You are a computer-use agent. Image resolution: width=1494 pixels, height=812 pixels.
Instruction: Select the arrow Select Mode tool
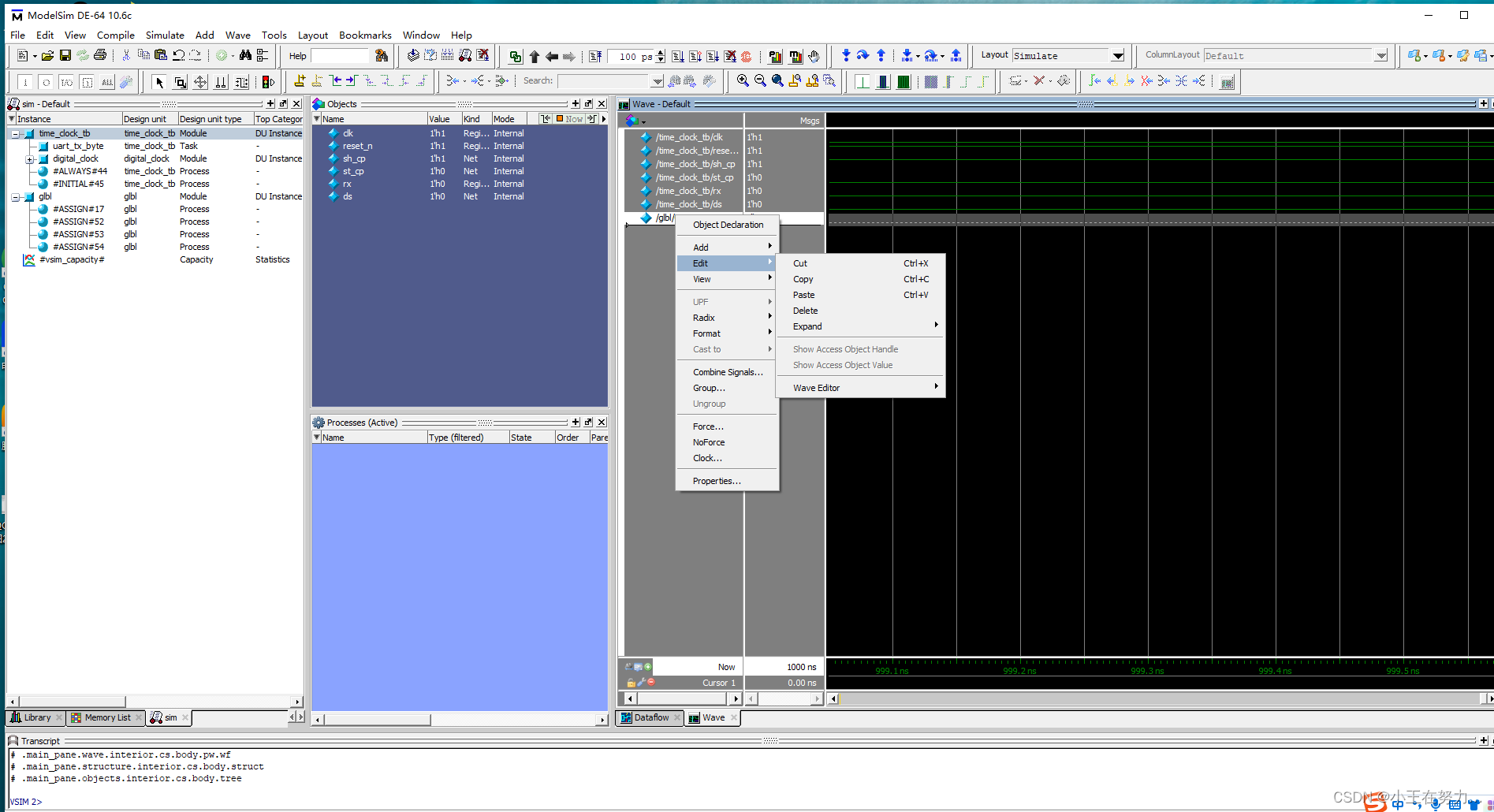[159, 82]
